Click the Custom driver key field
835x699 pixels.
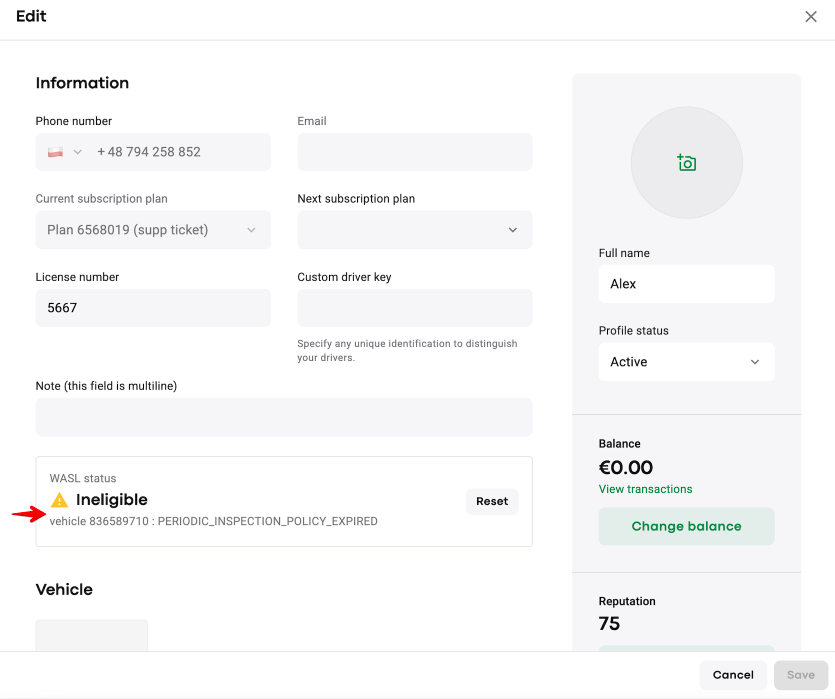(414, 308)
